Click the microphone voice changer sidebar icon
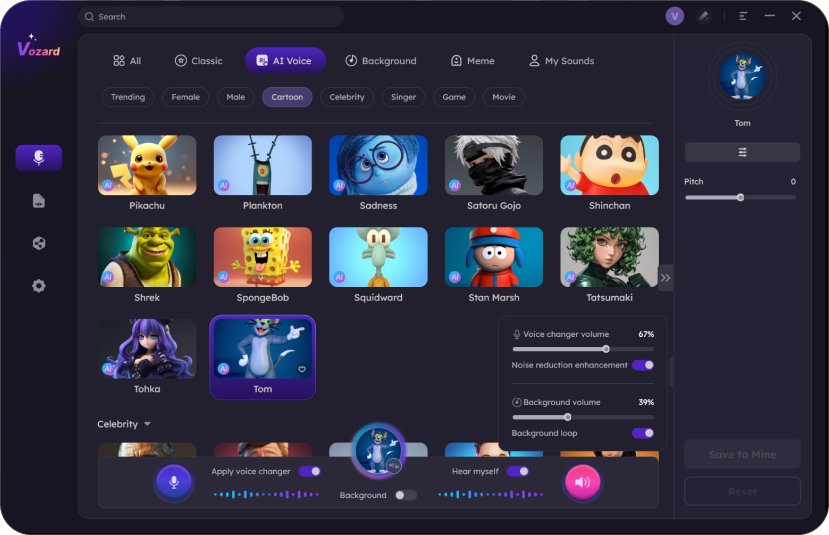This screenshot has height=535, width=829. [x=38, y=158]
